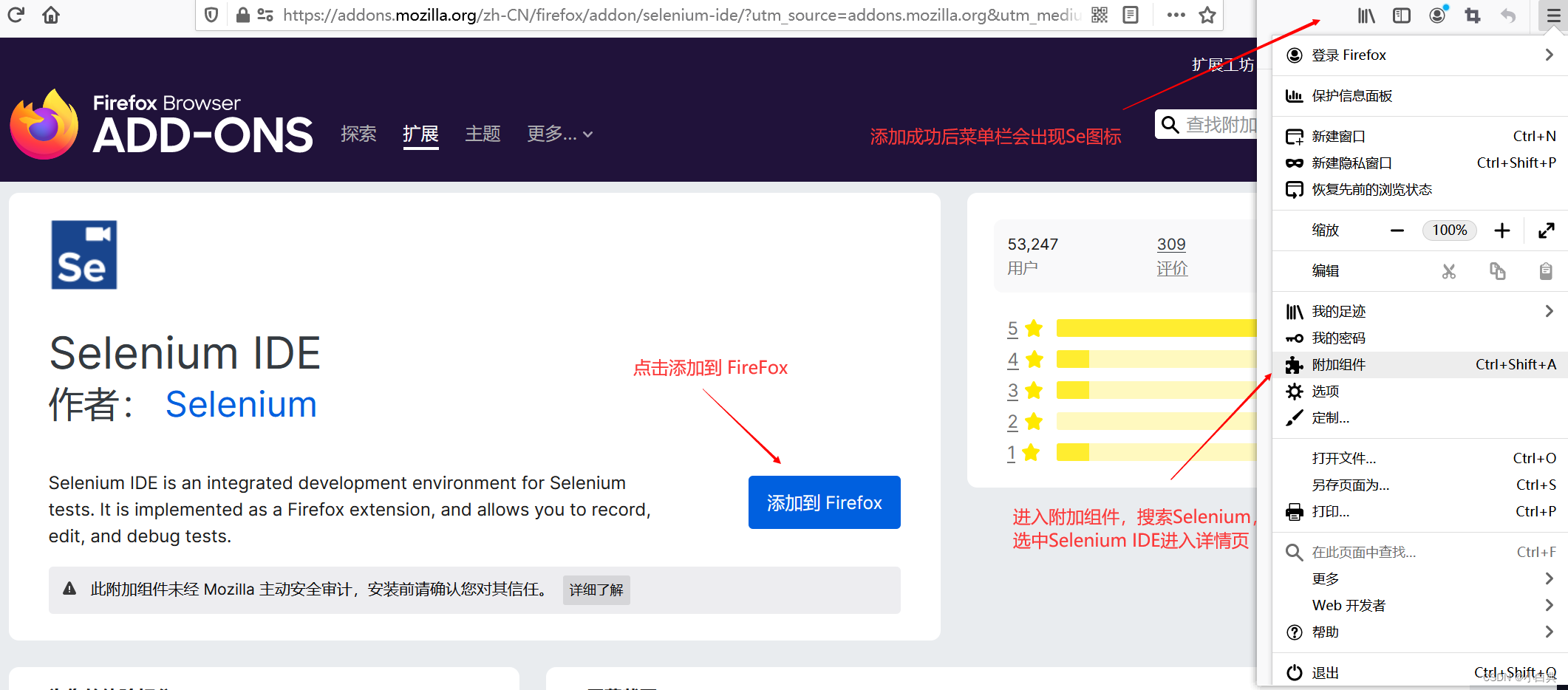Open 选项 settings menu item
Viewport: 1568px width, 690px height.
[x=1419, y=392]
